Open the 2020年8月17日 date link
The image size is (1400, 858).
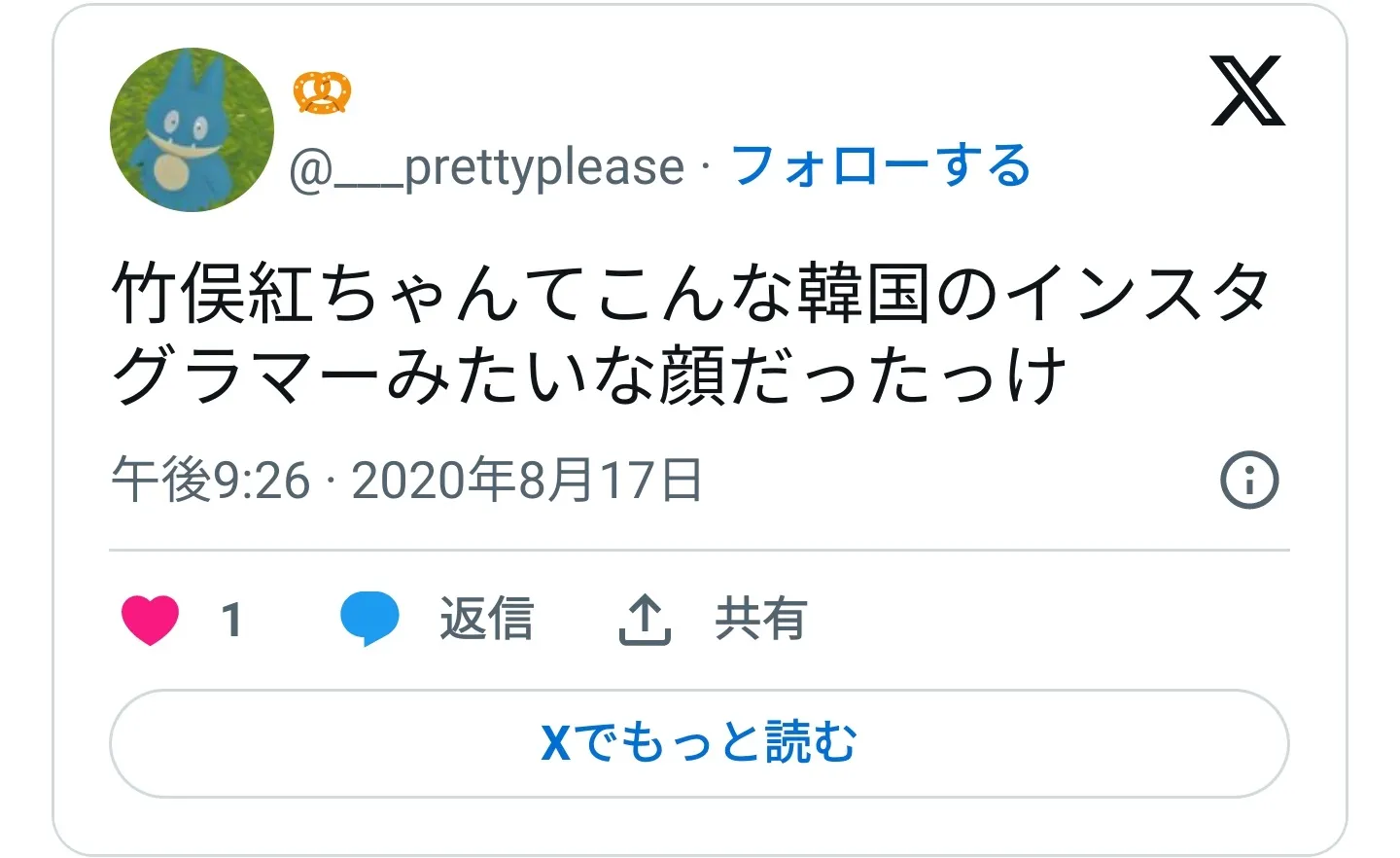[x=527, y=480]
